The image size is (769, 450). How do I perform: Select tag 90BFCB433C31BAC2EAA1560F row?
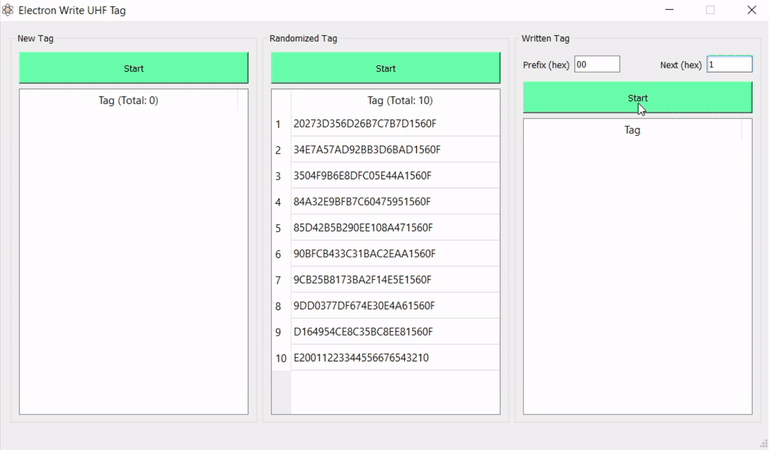coord(364,254)
